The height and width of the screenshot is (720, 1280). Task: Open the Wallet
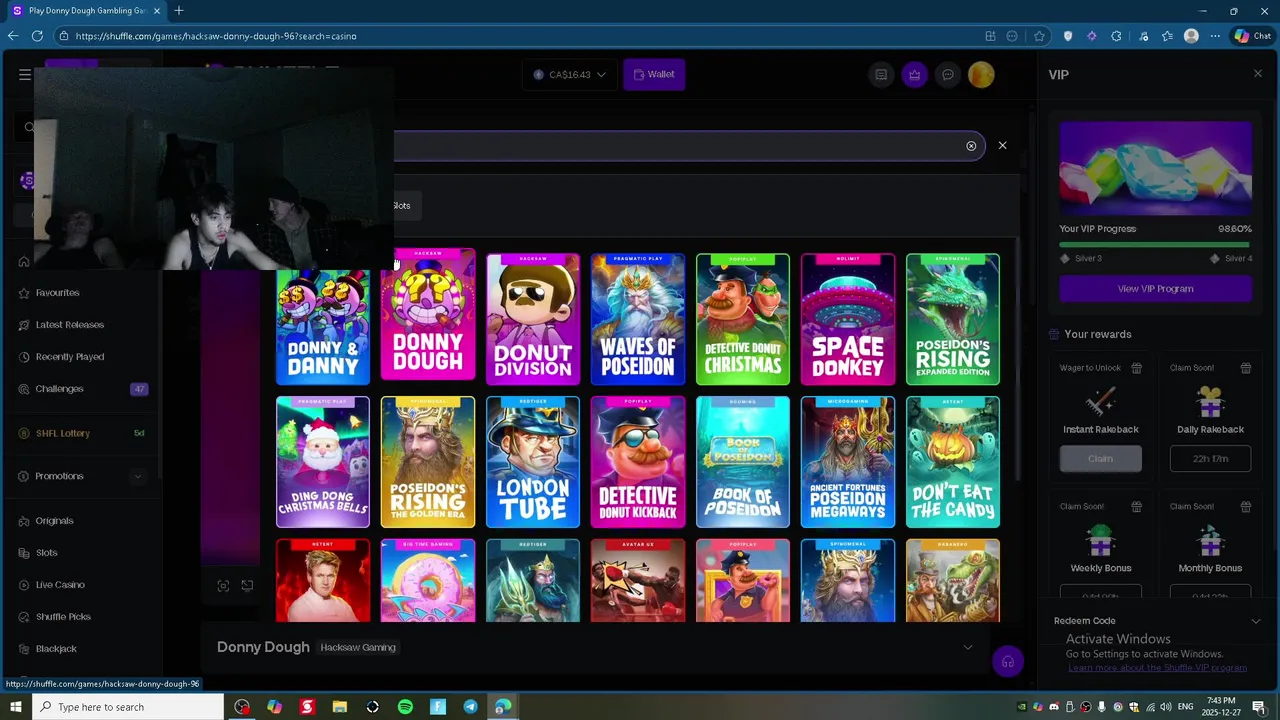[x=654, y=74]
